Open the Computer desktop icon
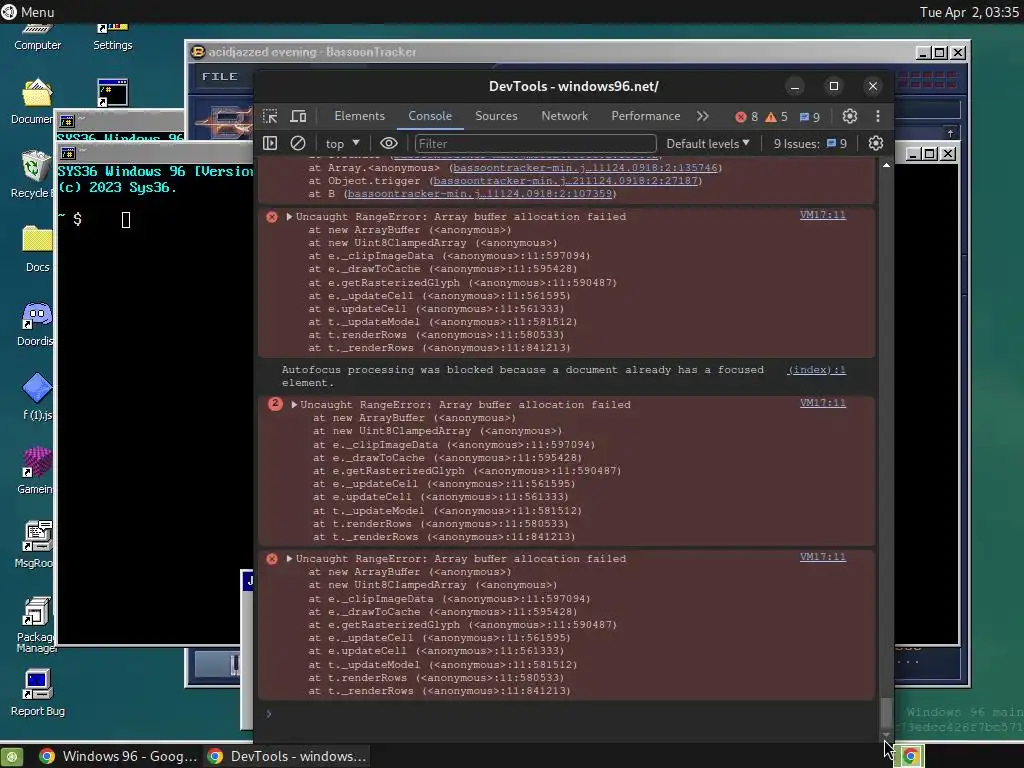The height and width of the screenshot is (768, 1024). point(37,38)
